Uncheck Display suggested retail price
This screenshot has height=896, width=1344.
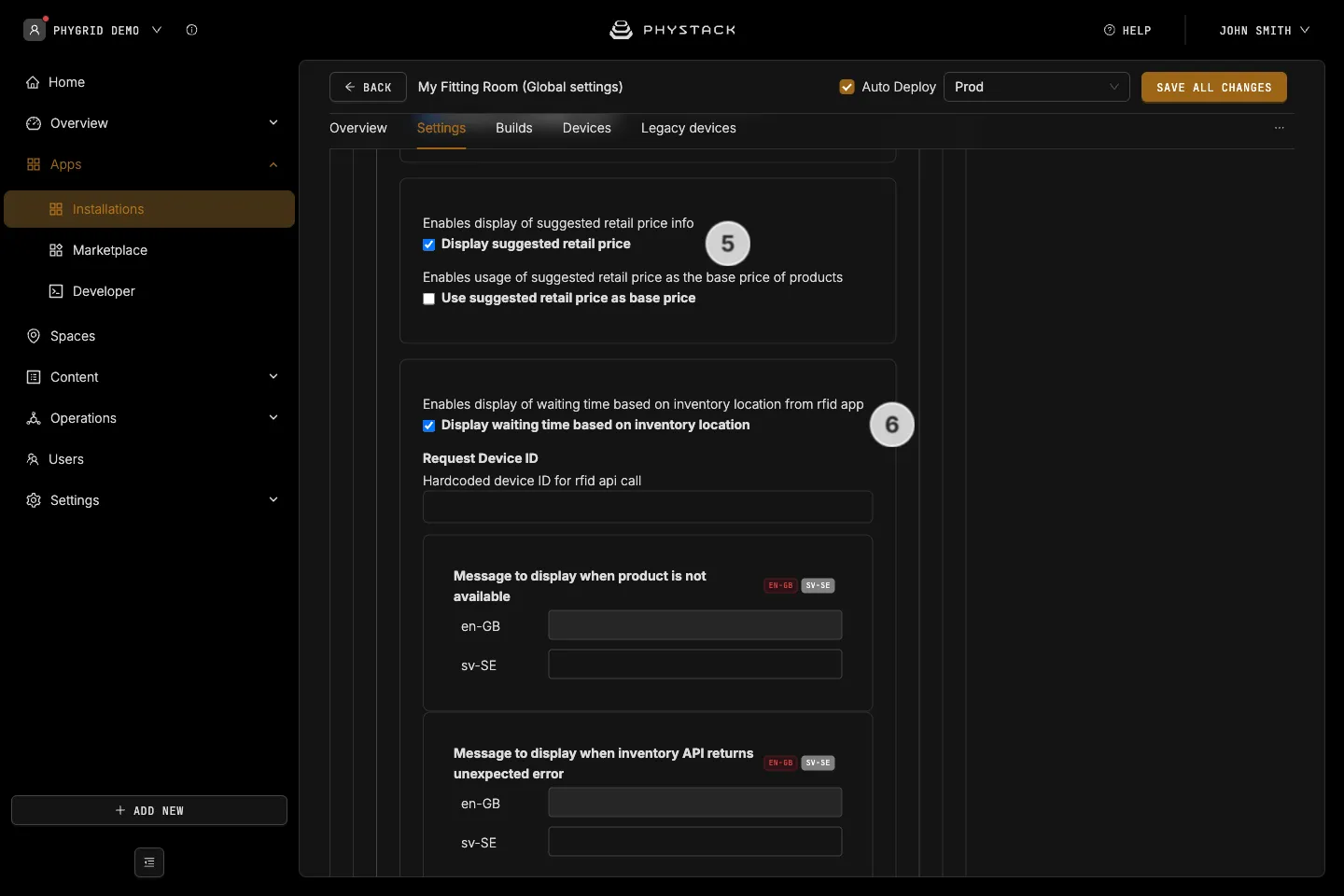point(429,245)
